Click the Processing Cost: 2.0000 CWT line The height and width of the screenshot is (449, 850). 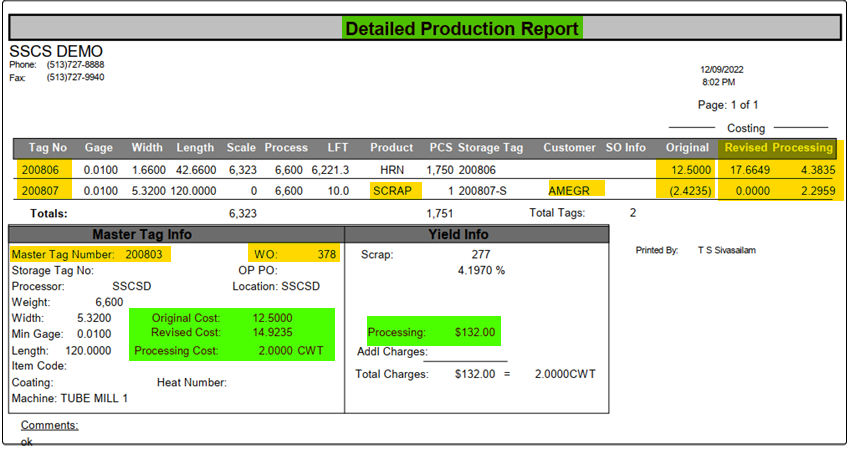[x=229, y=351]
